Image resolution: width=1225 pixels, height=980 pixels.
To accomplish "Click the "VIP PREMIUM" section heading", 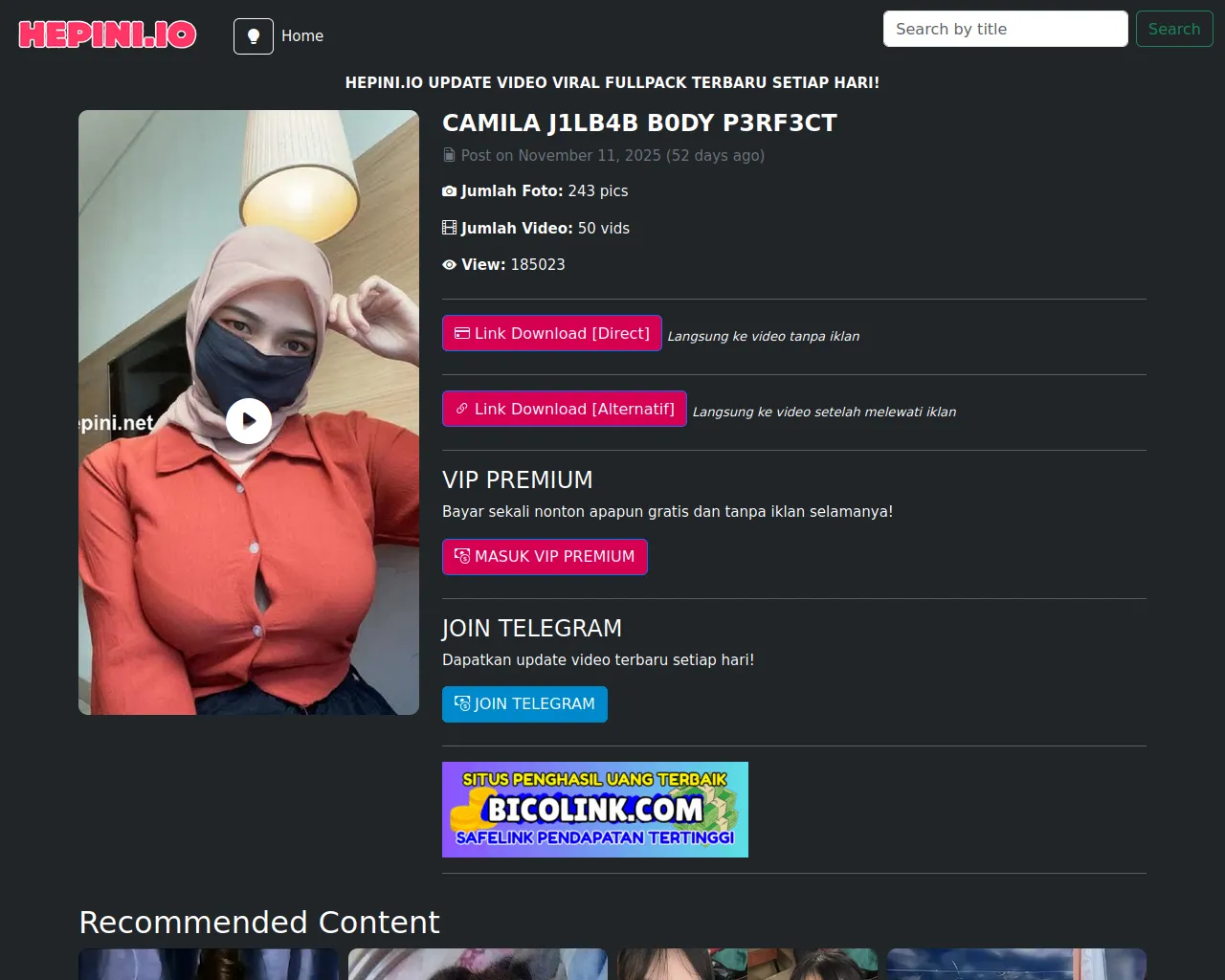I will pyautogui.click(x=518, y=479).
